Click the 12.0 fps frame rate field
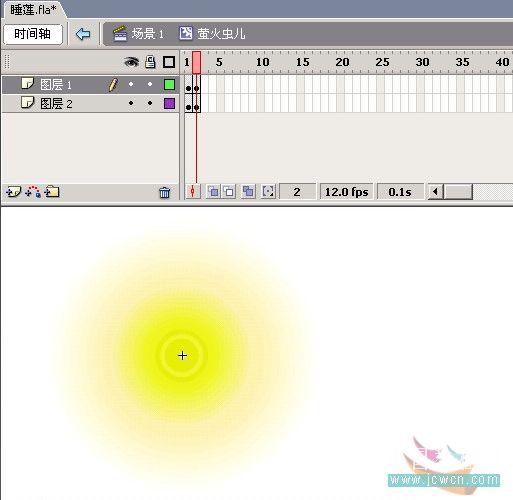The height and width of the screenshot is (500, 513). coord(346,192)
